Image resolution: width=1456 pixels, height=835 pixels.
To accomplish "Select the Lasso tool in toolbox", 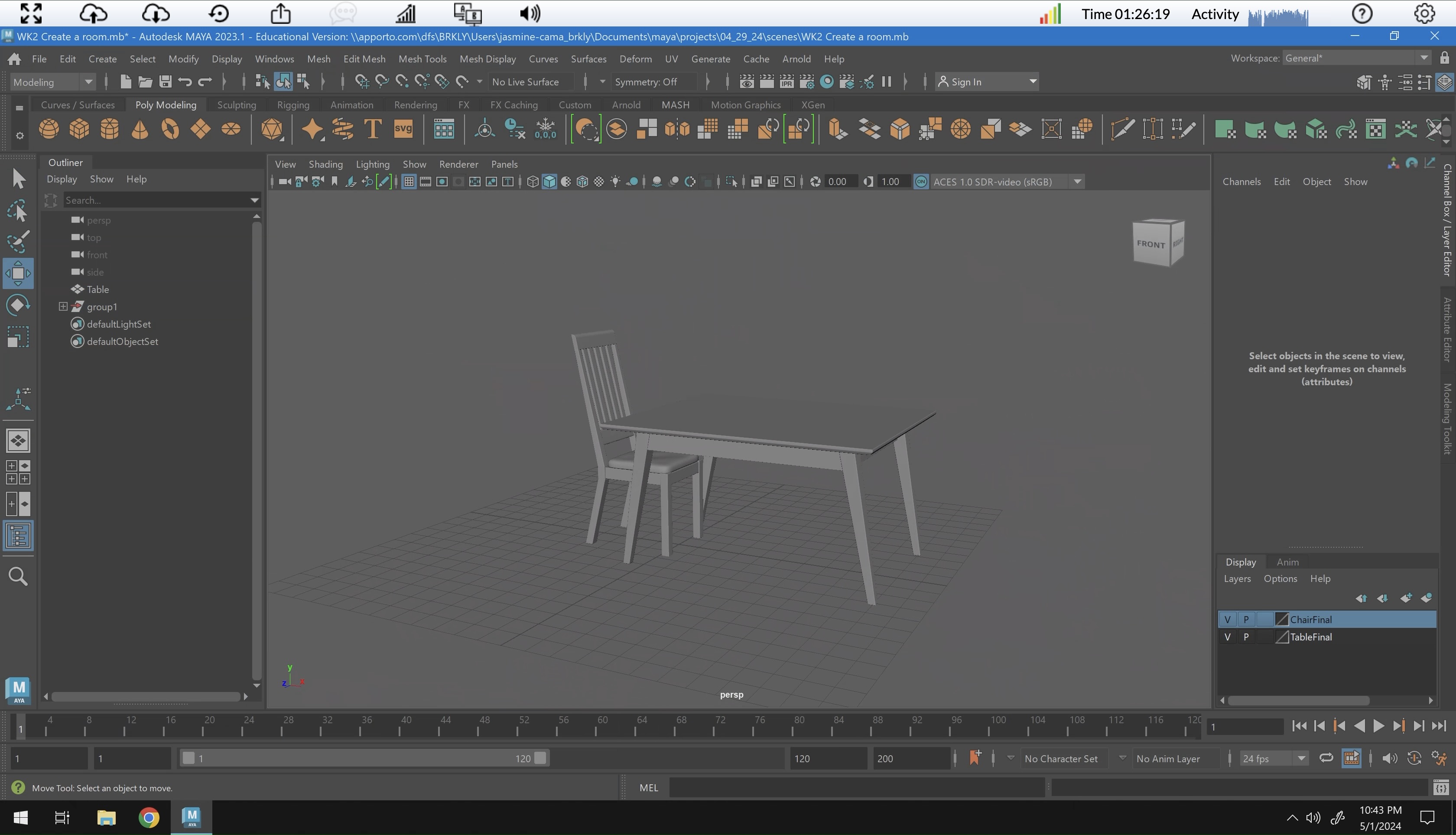I will pyautogui.click(x=18, y=211).
